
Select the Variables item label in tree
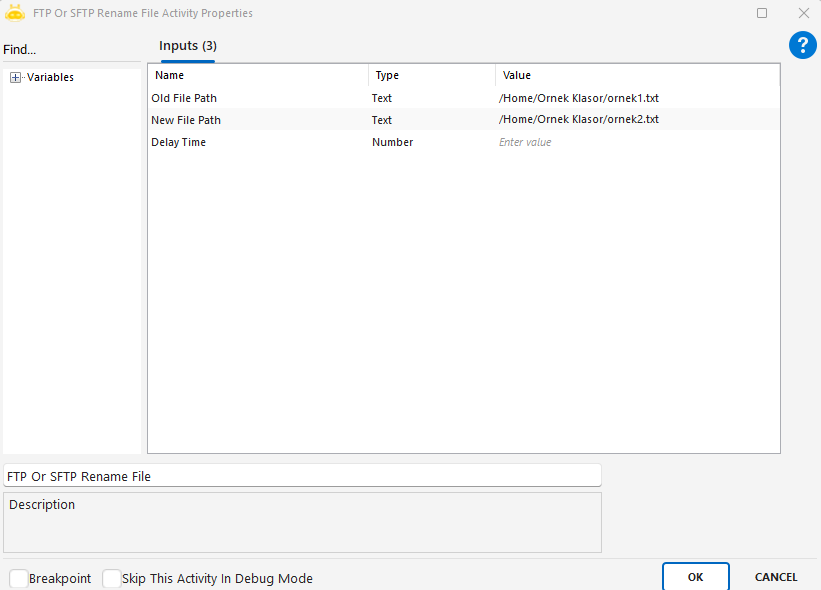(50, 77)
